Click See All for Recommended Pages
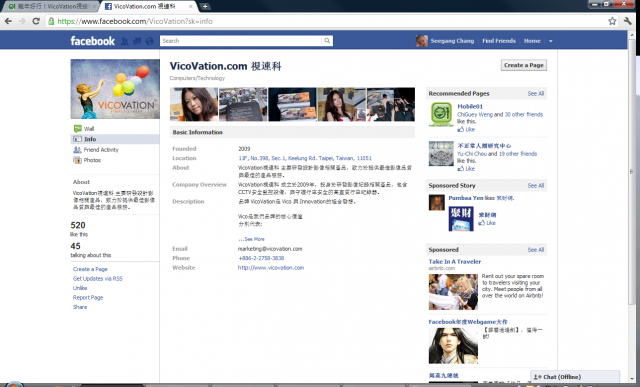The width and height of the screenshot is (640, 387). [x=536, y=93]
